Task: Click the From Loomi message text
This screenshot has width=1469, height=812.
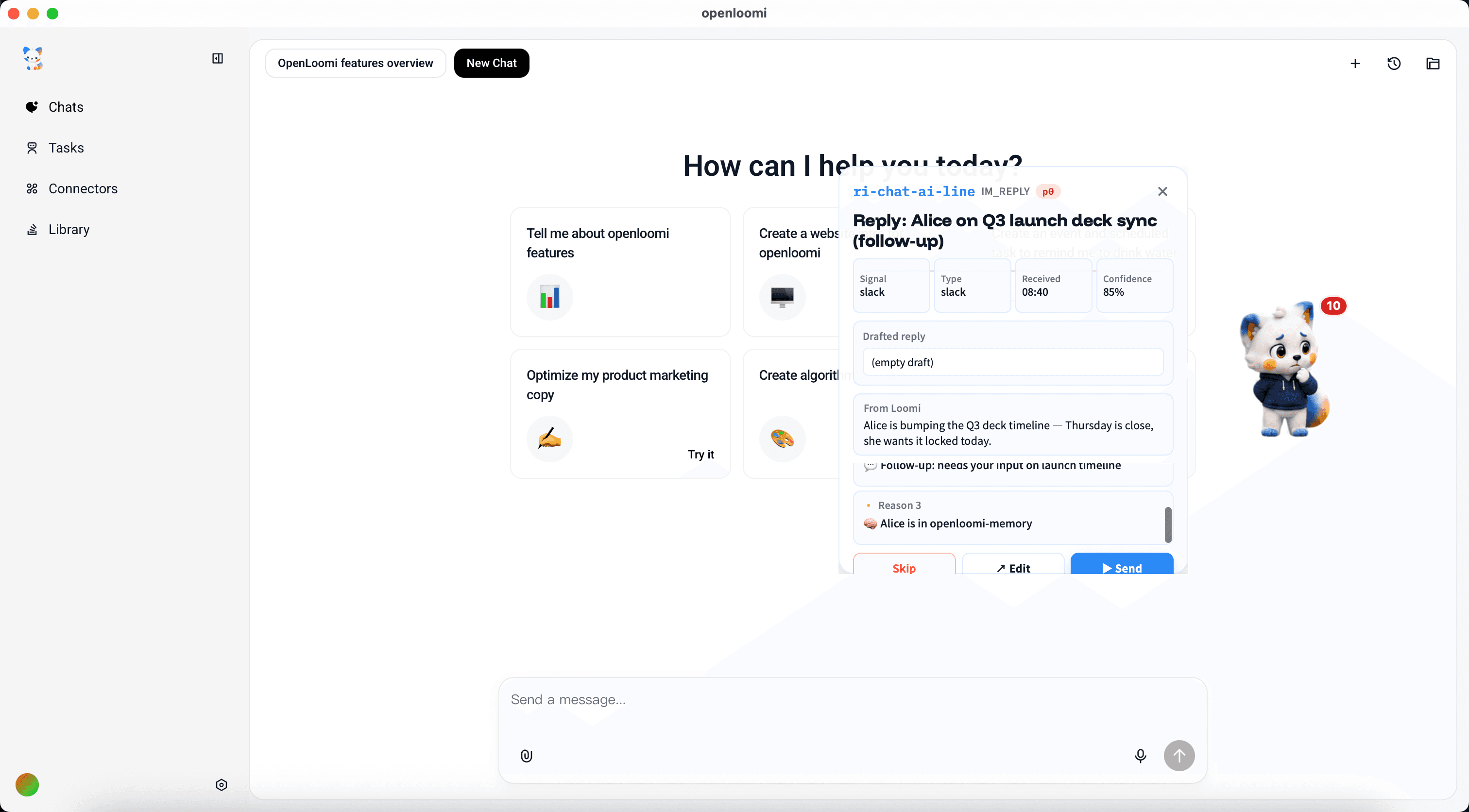Action: tap(1008, 433)
